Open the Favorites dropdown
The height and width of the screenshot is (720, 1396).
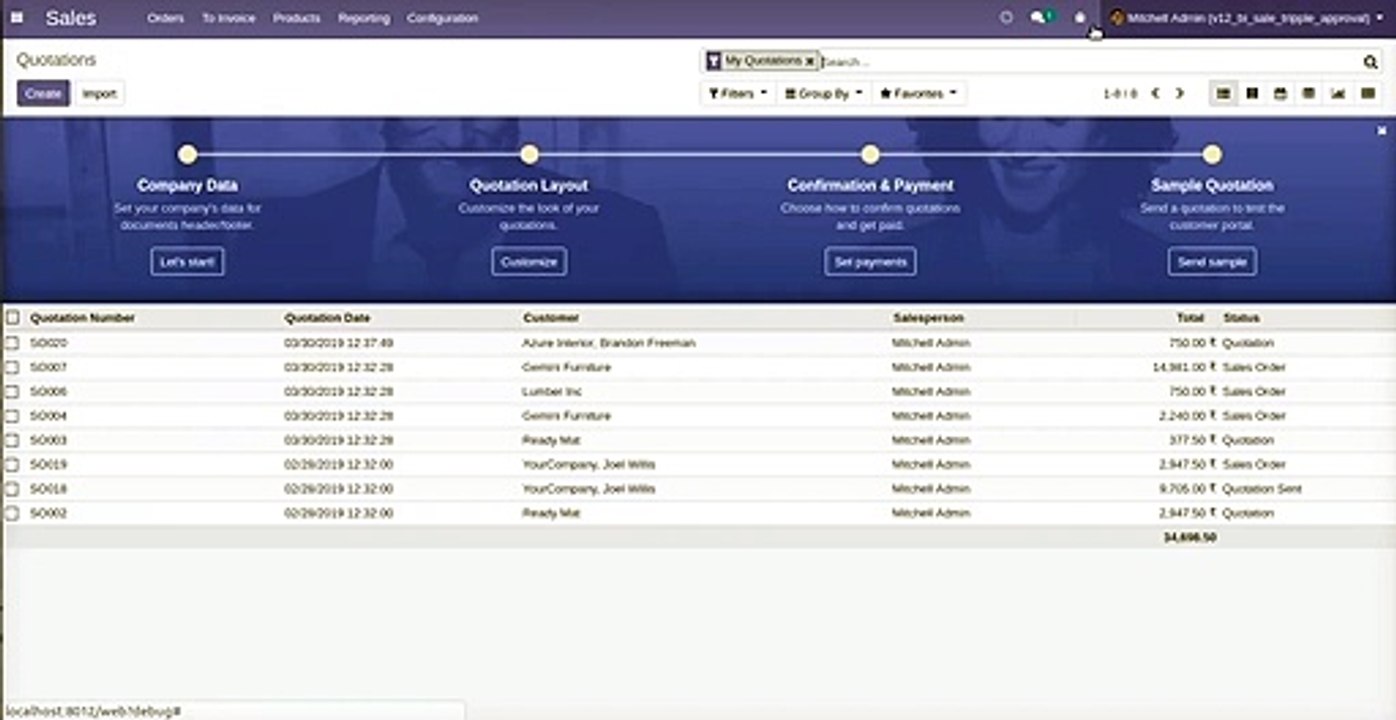[918, 93]
